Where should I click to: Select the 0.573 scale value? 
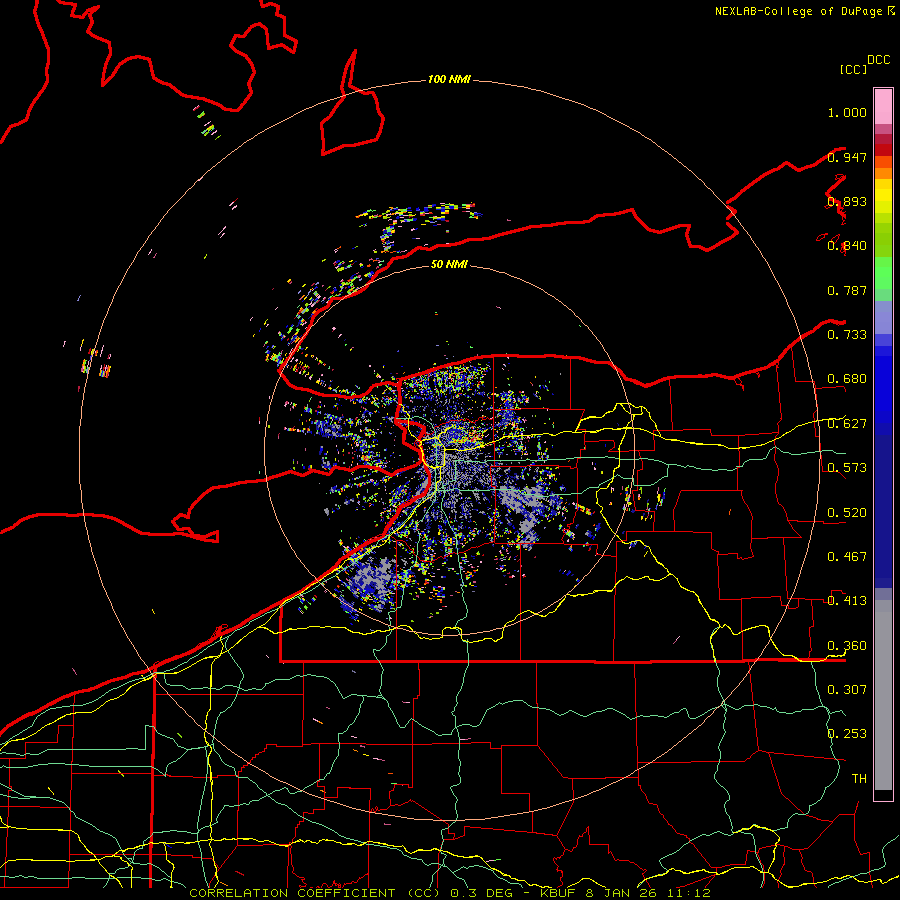(847, 468)
